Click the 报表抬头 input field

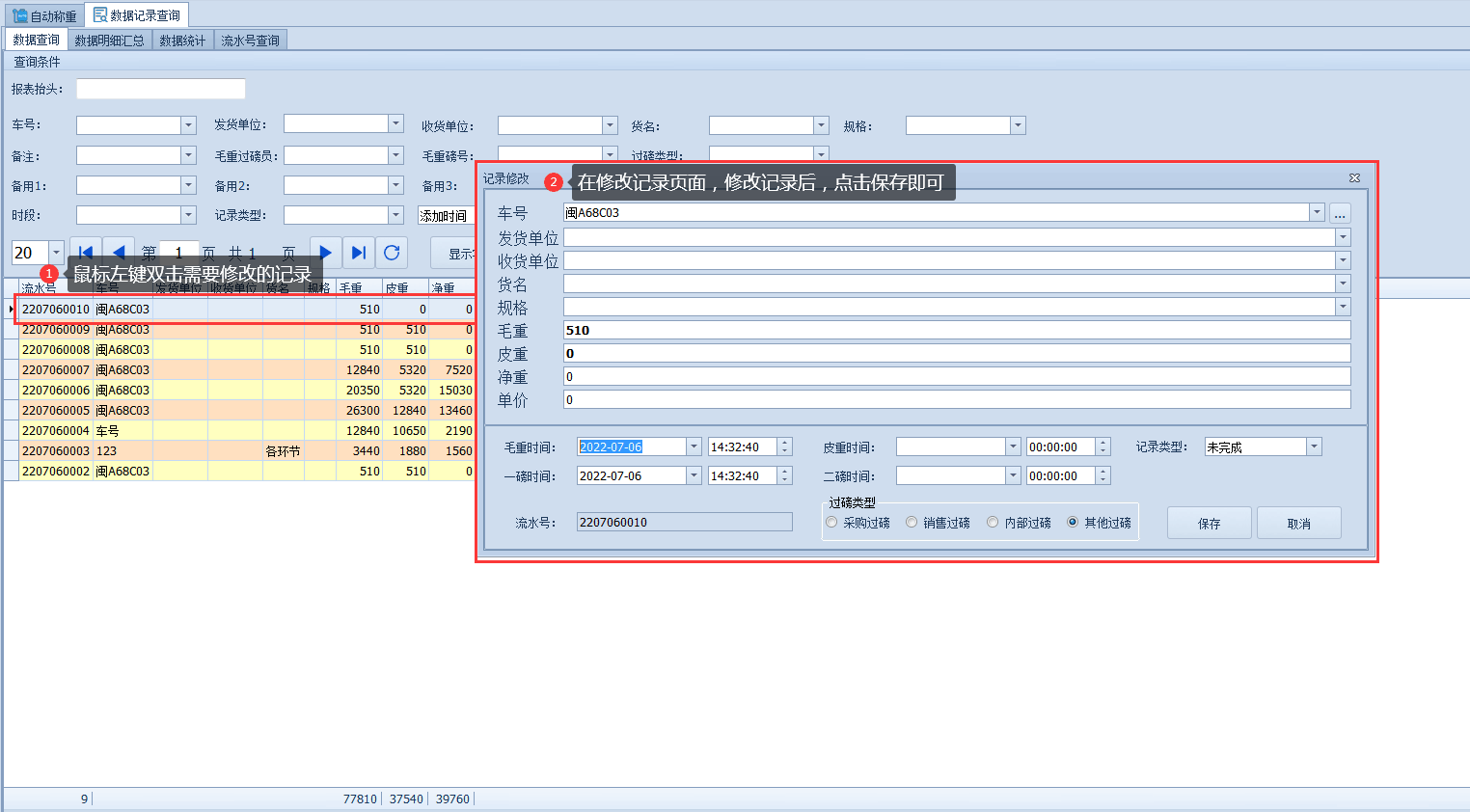click(x=160, y=89)
